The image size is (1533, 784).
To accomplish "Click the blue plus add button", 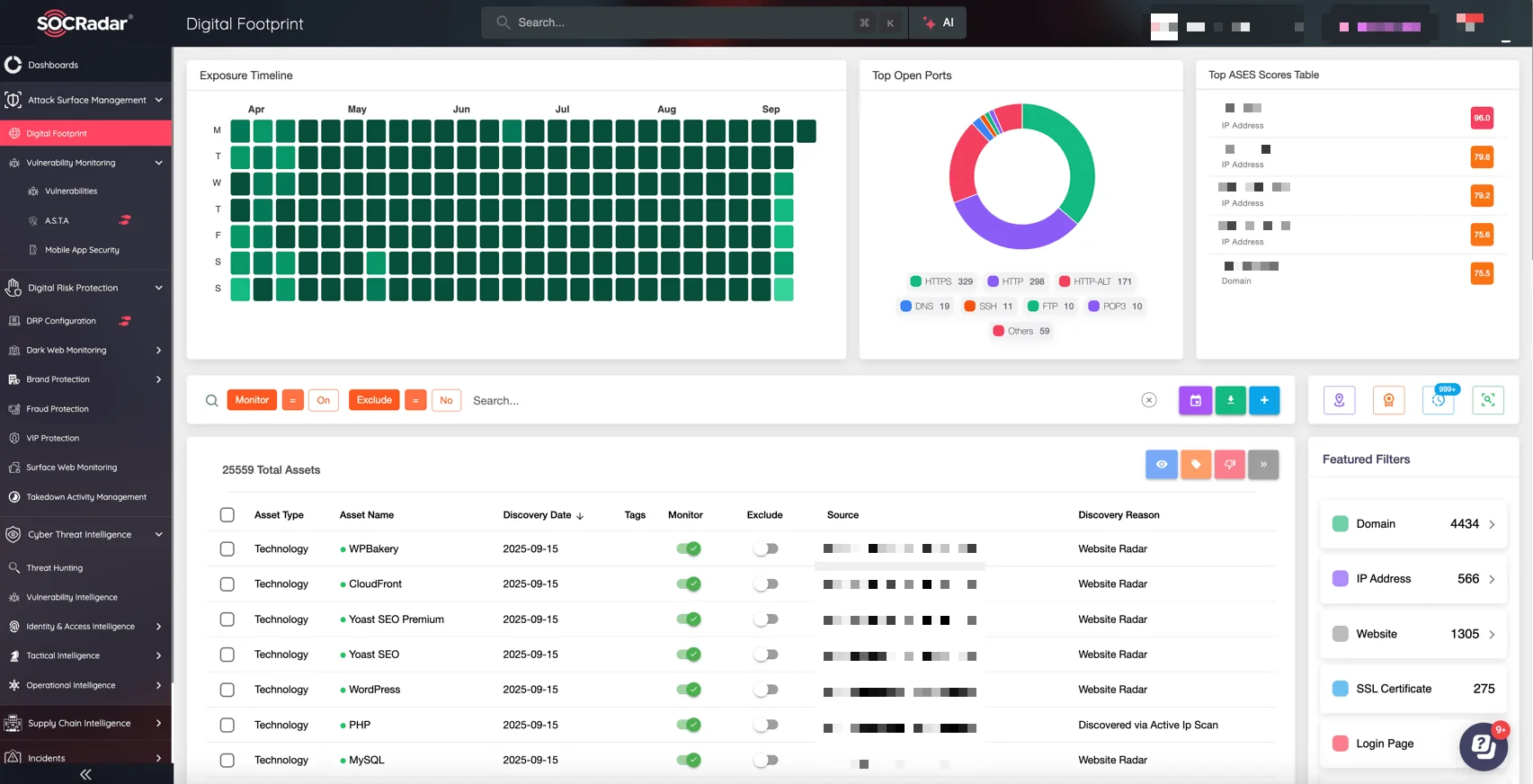I will pos(1264,400).
